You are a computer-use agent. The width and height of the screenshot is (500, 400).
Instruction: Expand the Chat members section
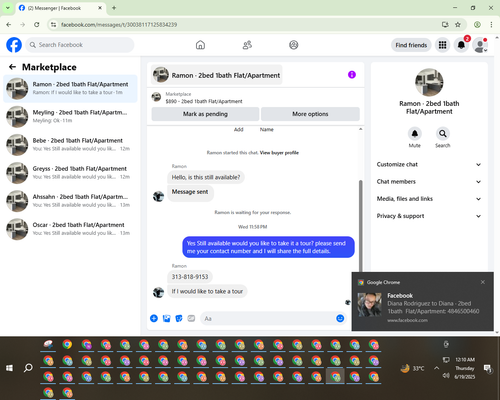click(429, 182)
